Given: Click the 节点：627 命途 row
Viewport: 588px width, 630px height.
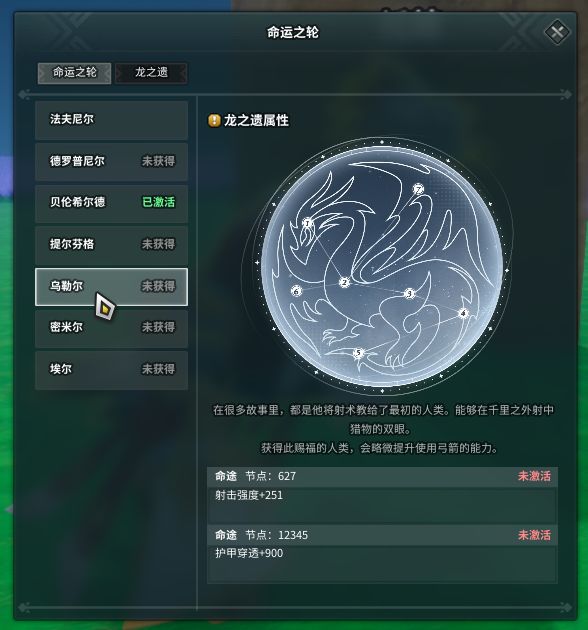Looking at the screenshot, I should [x=382, y=477].
